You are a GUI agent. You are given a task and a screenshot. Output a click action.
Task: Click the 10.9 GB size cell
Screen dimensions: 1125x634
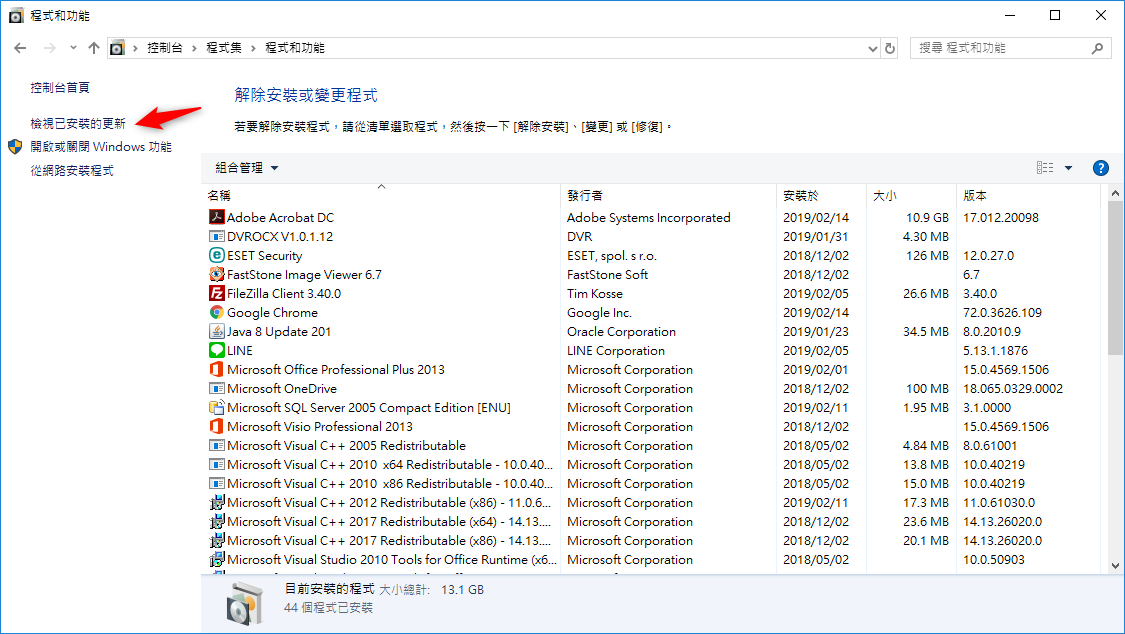[x=927, y=217]
